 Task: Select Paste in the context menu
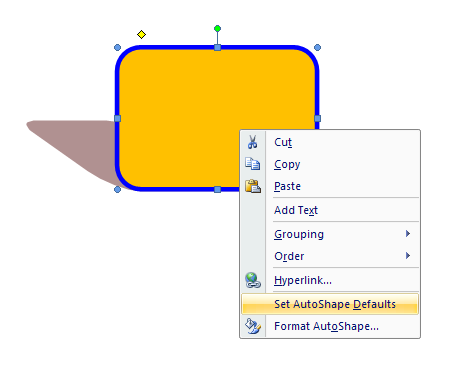pos(330,186)
